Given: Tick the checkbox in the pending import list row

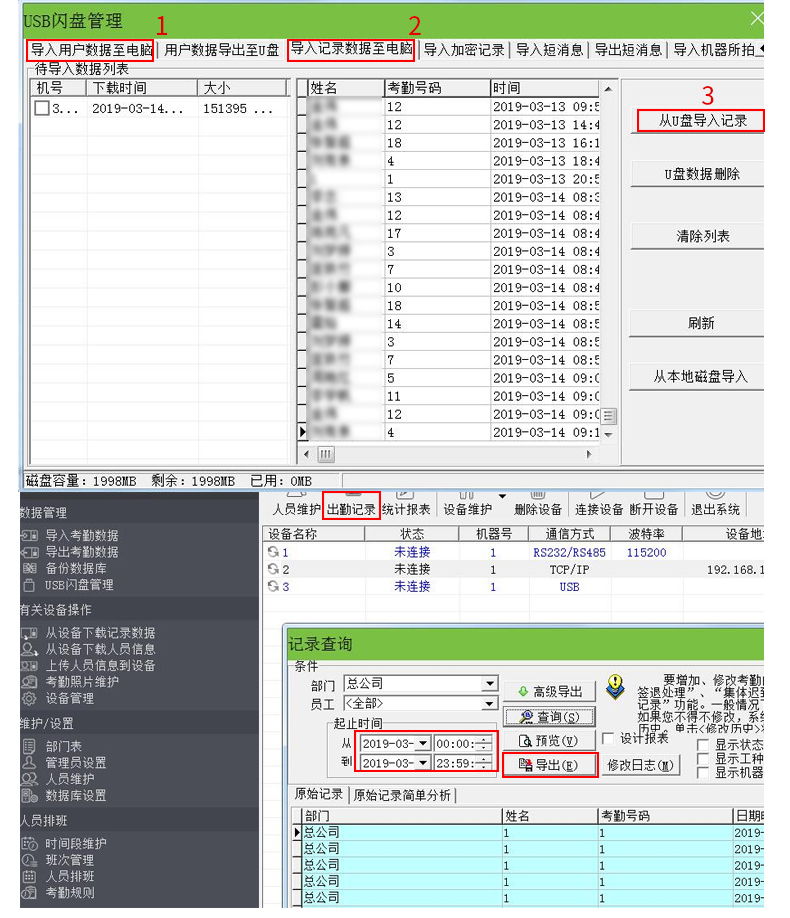Looking at the screenshot, I should [42, 108].
